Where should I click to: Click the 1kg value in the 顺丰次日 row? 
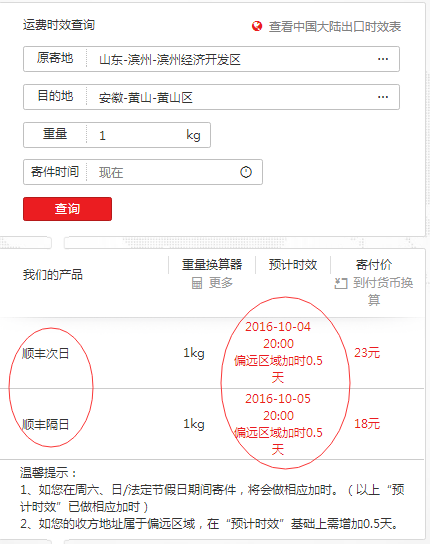[194, 353]
